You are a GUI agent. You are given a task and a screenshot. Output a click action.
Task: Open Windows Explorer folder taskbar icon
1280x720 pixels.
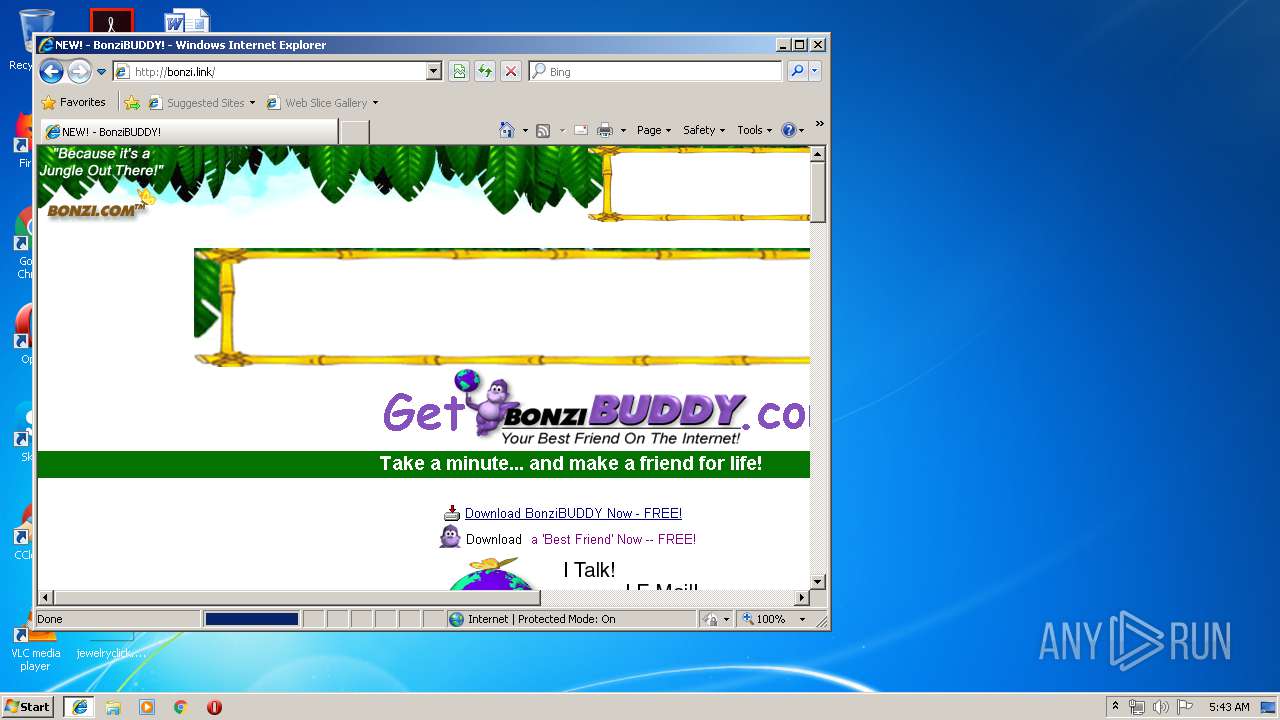pyautogui.click(x=113, y=707)
